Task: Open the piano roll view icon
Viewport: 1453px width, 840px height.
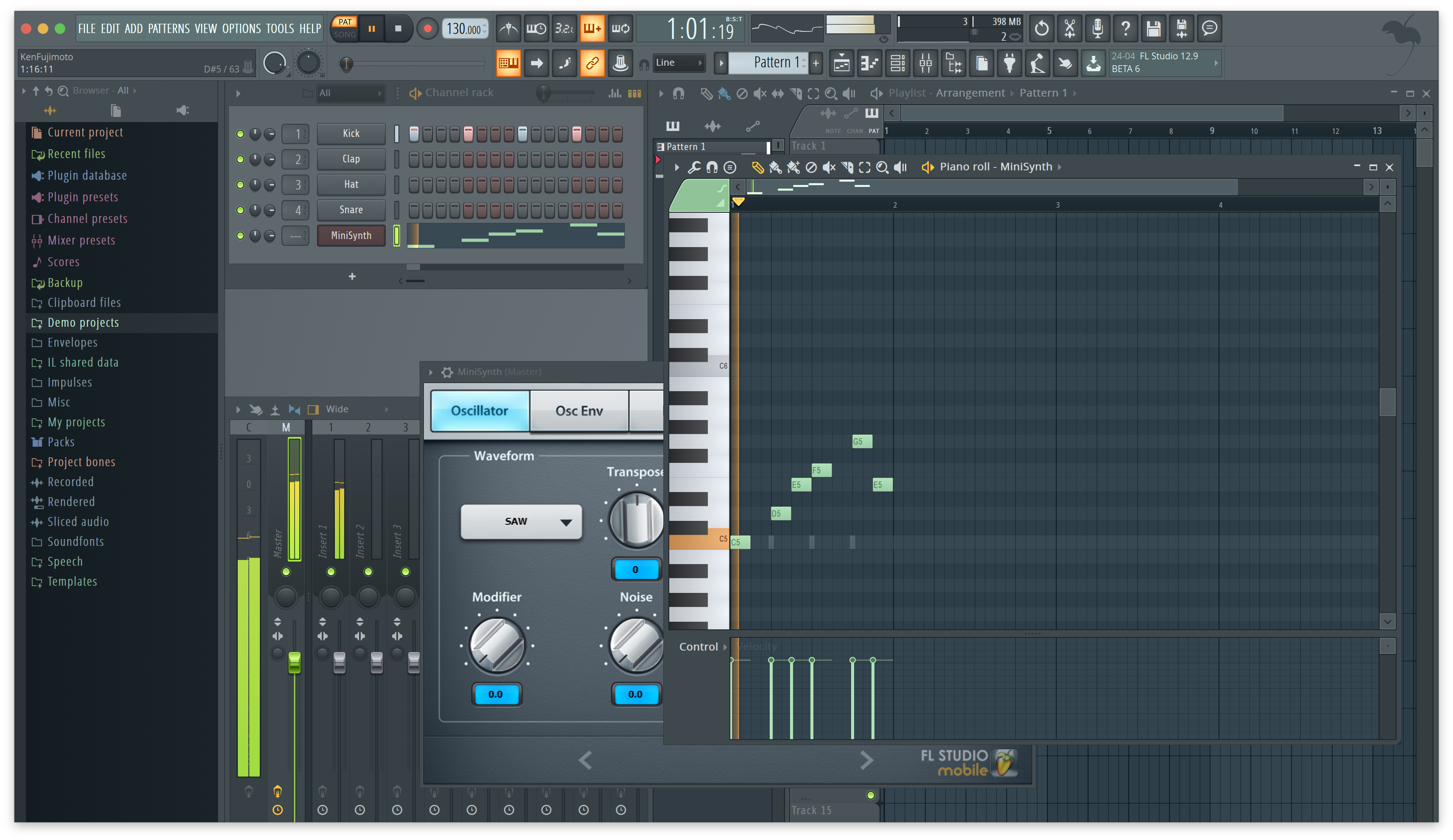Action: (869, 63)
